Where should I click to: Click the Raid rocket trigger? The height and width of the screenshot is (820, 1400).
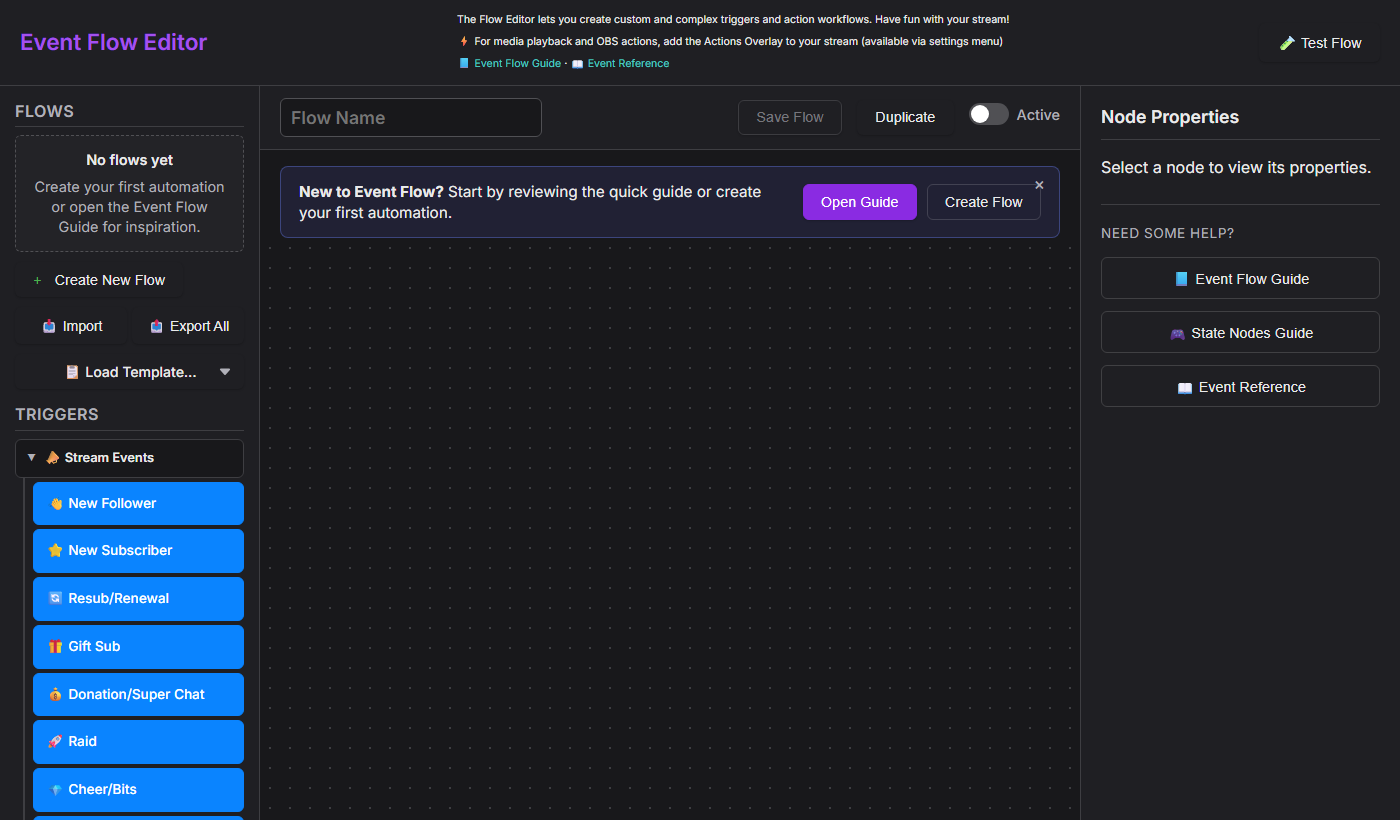pyautogui.click(x=138, y=741)
